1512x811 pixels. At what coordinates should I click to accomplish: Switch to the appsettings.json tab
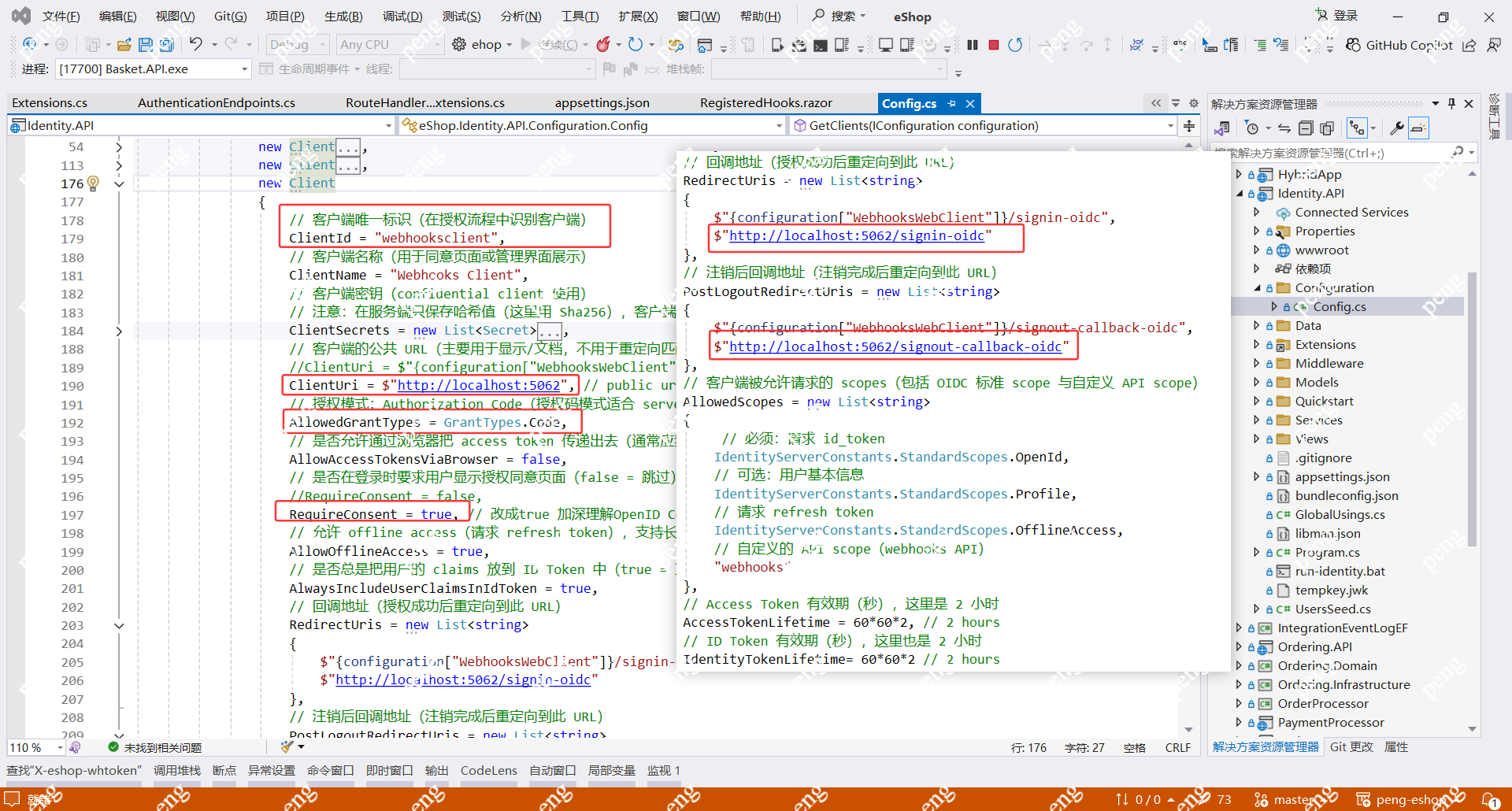[602, 103]
